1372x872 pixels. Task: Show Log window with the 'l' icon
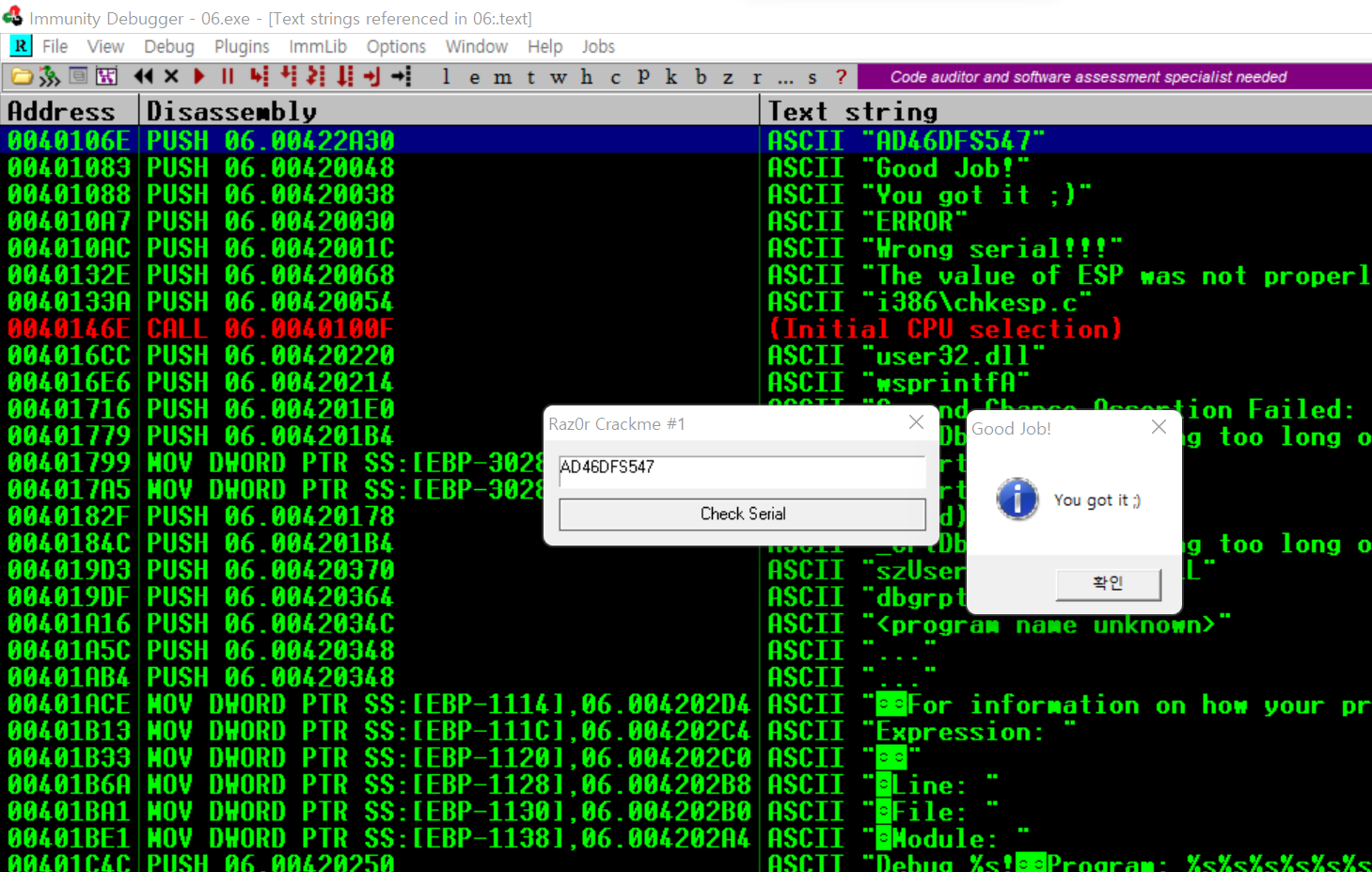[446, 77]
